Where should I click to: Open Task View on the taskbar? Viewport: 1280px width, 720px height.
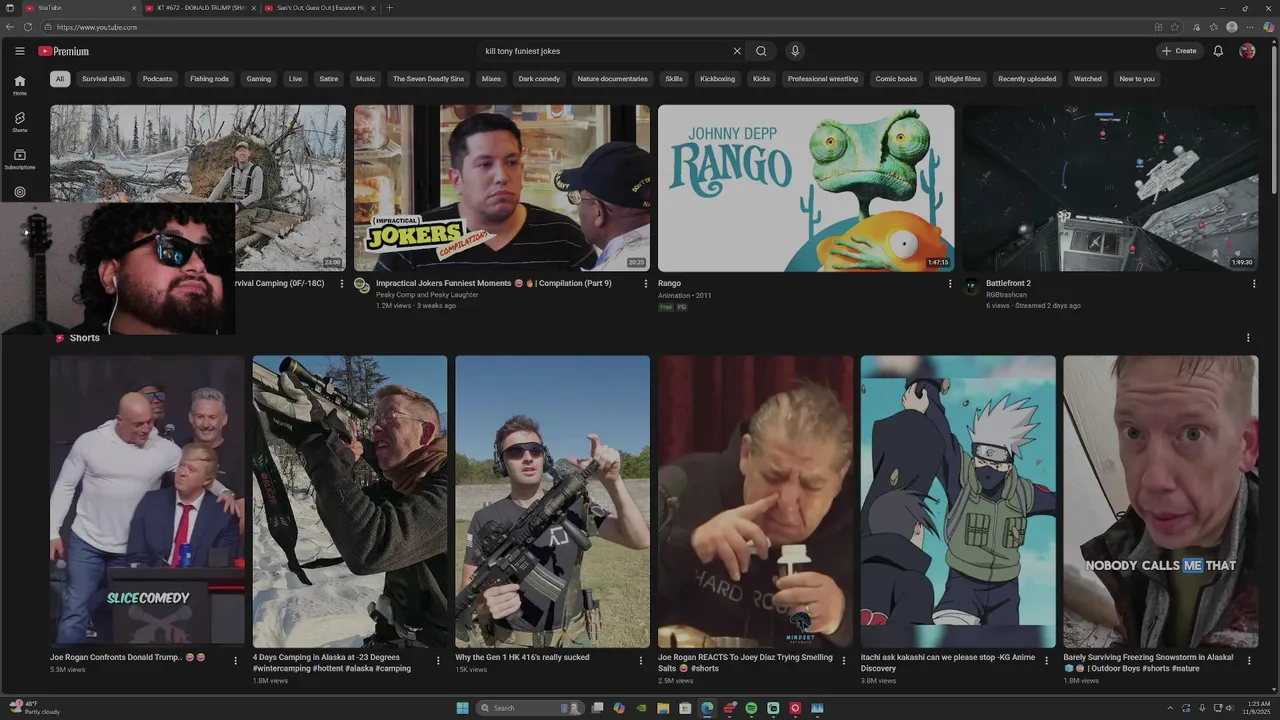597,708
